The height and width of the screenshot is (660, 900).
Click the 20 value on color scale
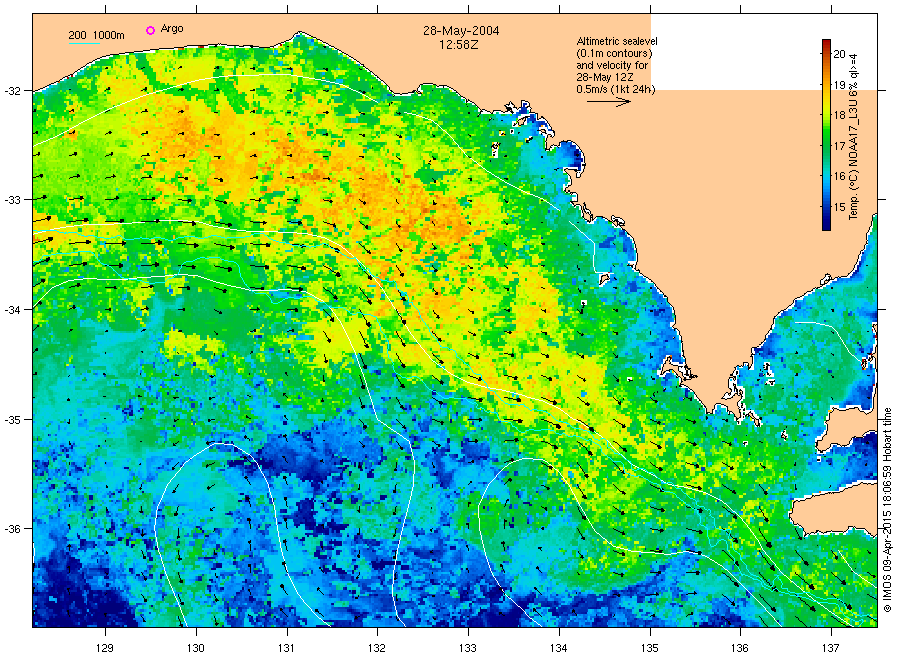[x=839, y=54]
